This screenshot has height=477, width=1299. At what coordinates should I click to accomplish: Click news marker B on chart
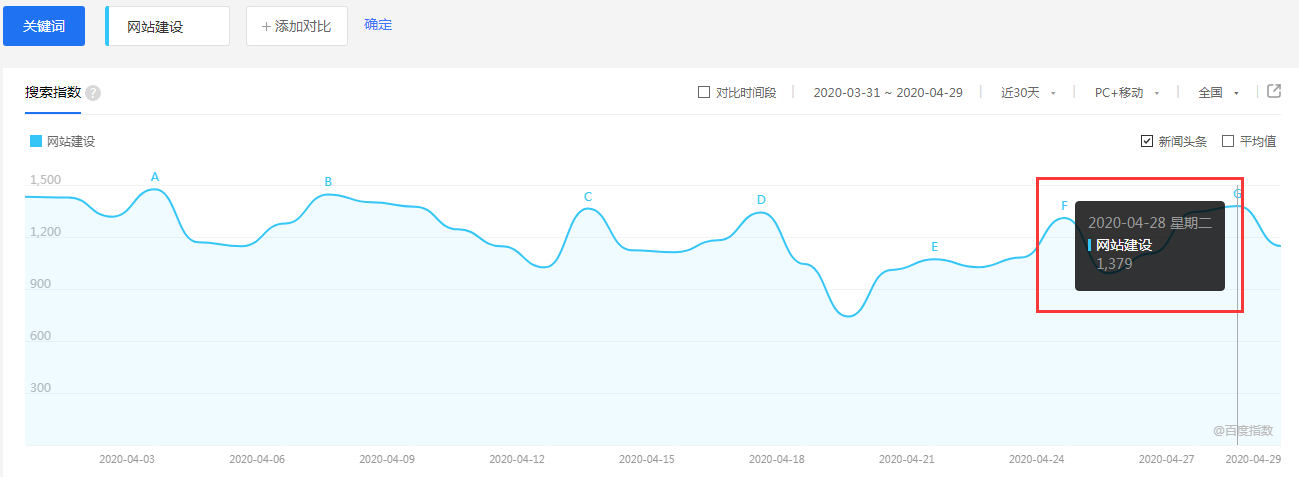(x=328, y=182)
